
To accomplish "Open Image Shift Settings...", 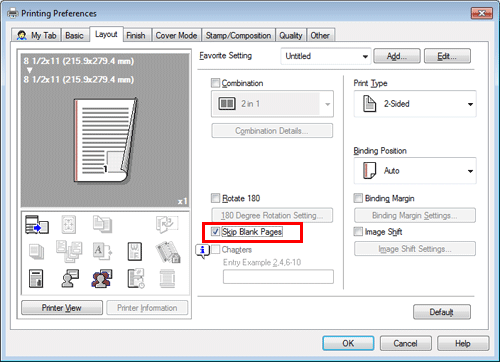I will click(x=415, y=249).
